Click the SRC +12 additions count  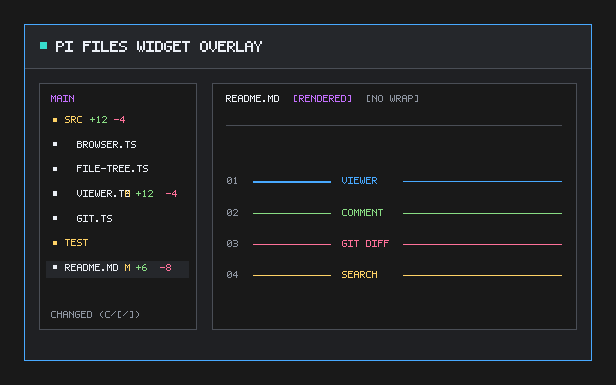[x=98, y=120]
